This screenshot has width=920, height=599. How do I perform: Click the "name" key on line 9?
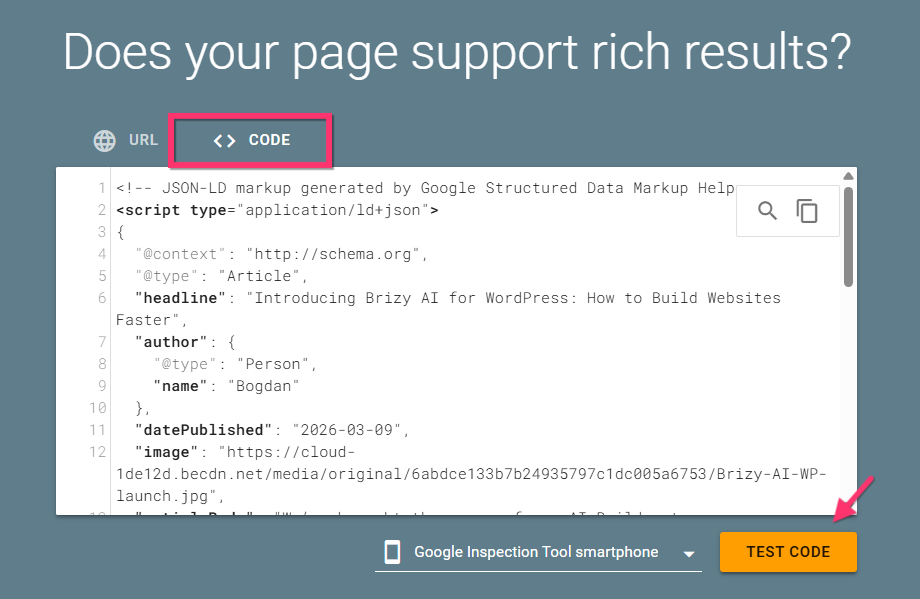click(x=180, y=386)
